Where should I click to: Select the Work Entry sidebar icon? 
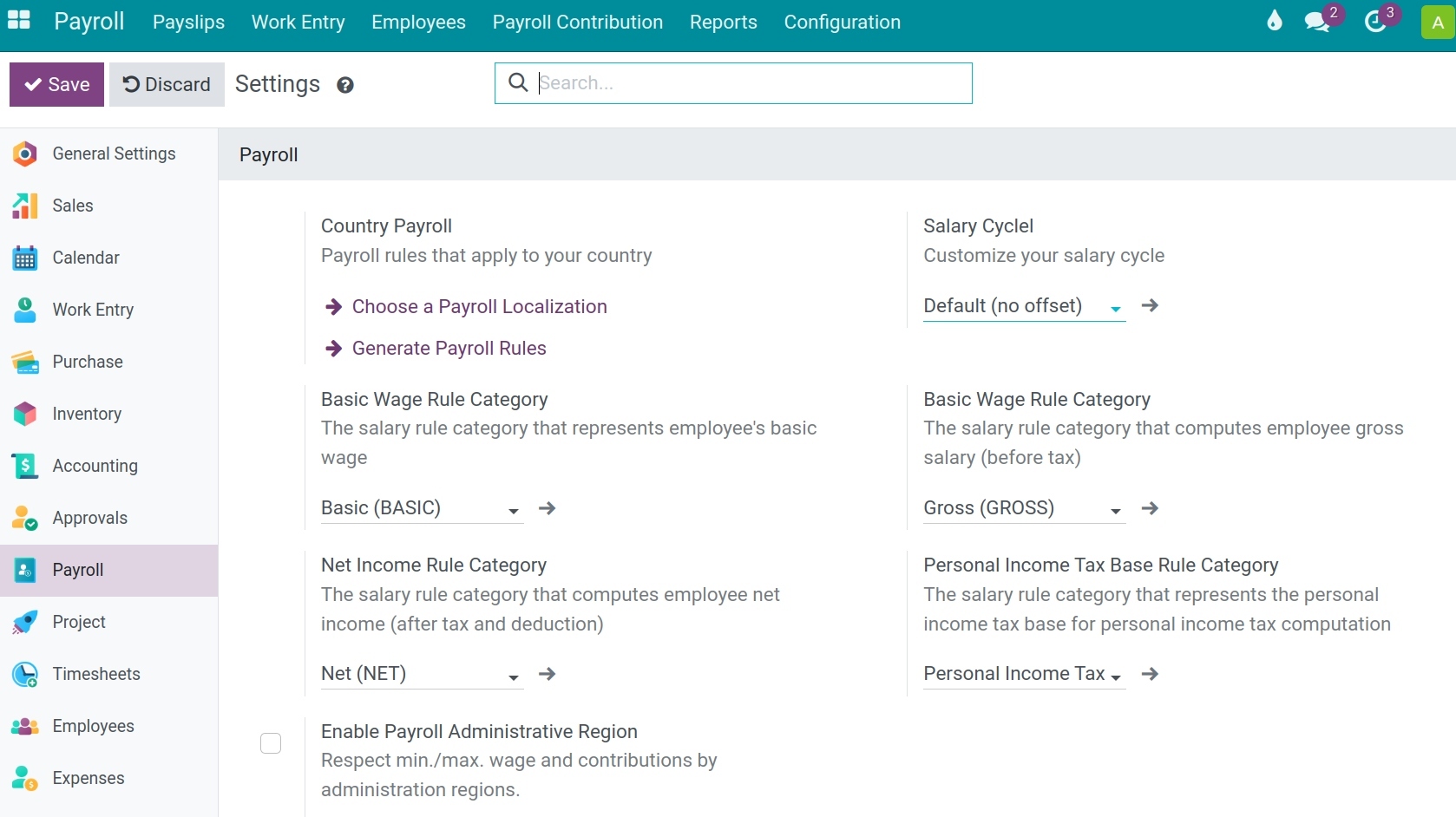25,310
